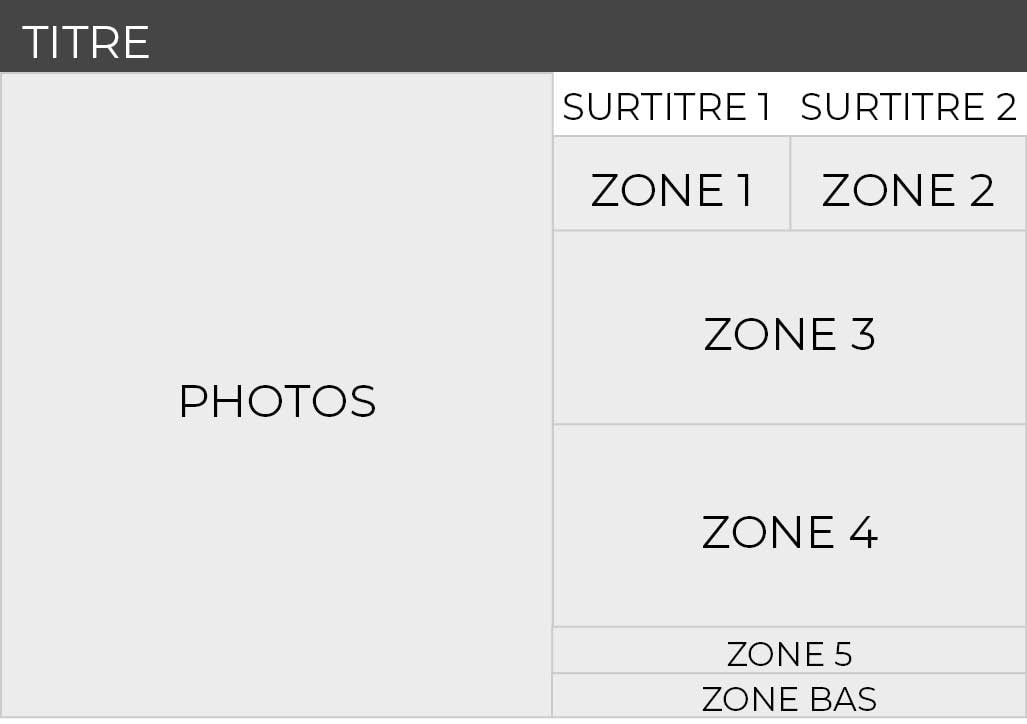Select the ZONE 1 box

pos(671,183)
